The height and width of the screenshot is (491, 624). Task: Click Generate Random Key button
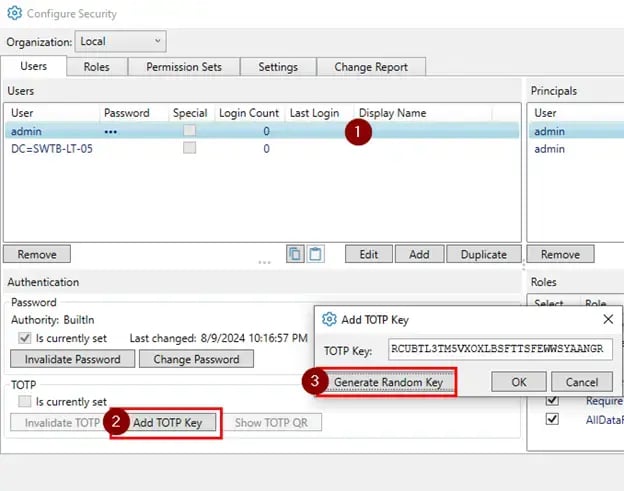[388, 382]
